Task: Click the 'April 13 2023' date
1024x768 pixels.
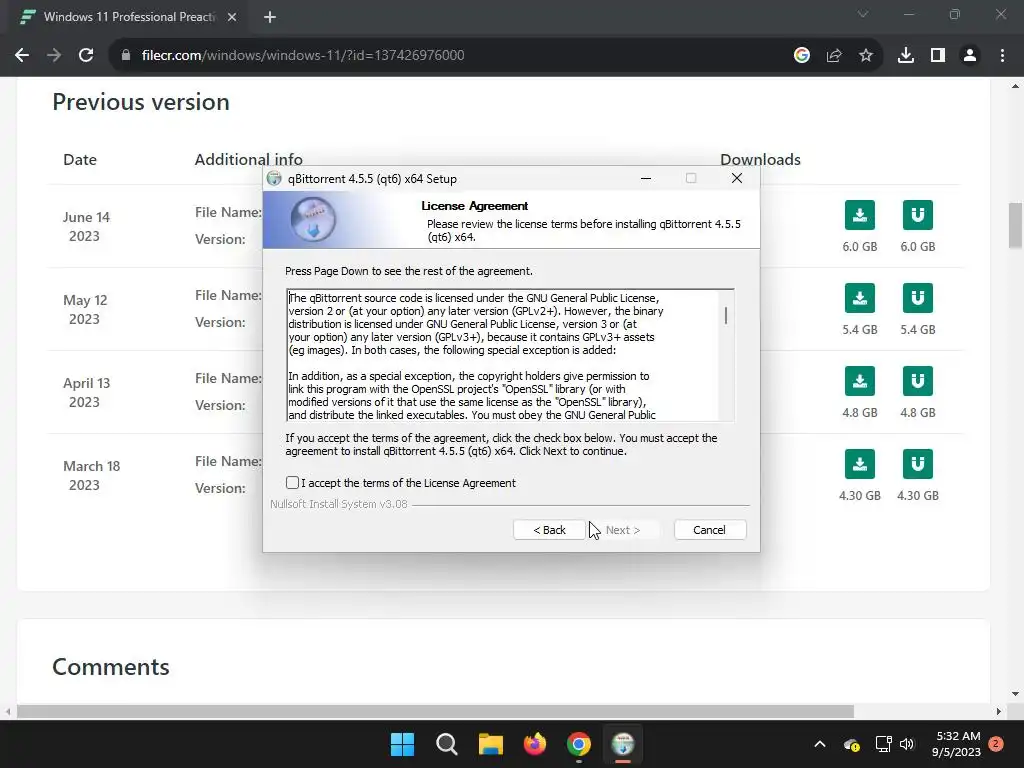Action: [86, 392]
